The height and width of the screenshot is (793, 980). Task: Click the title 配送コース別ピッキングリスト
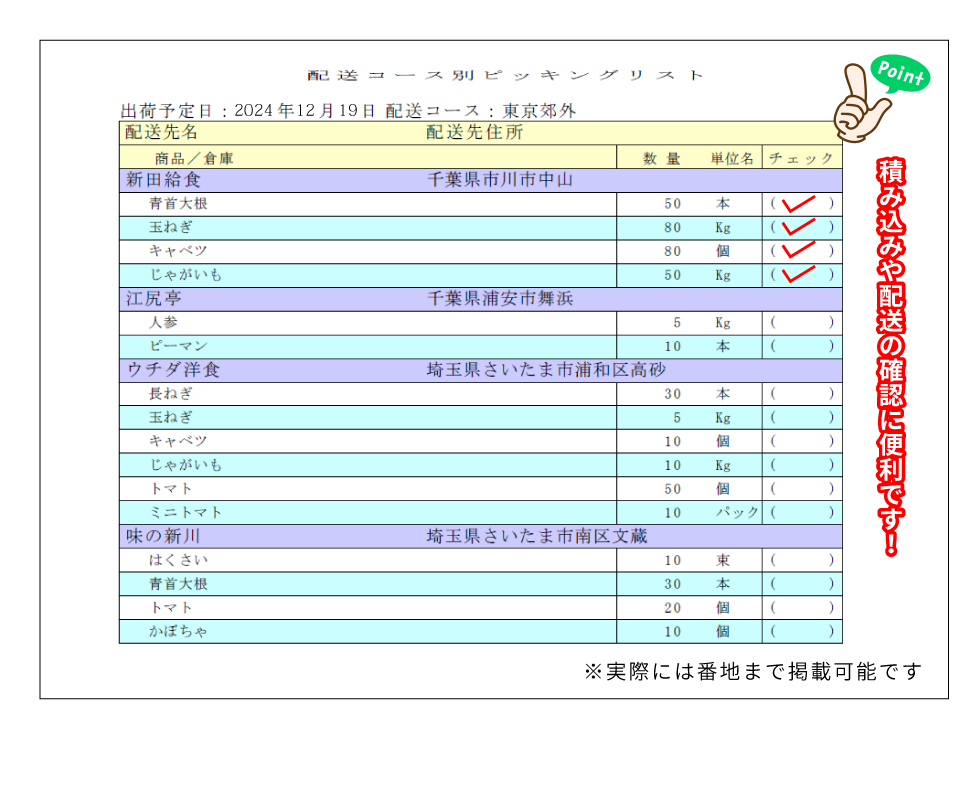point(506,76)
